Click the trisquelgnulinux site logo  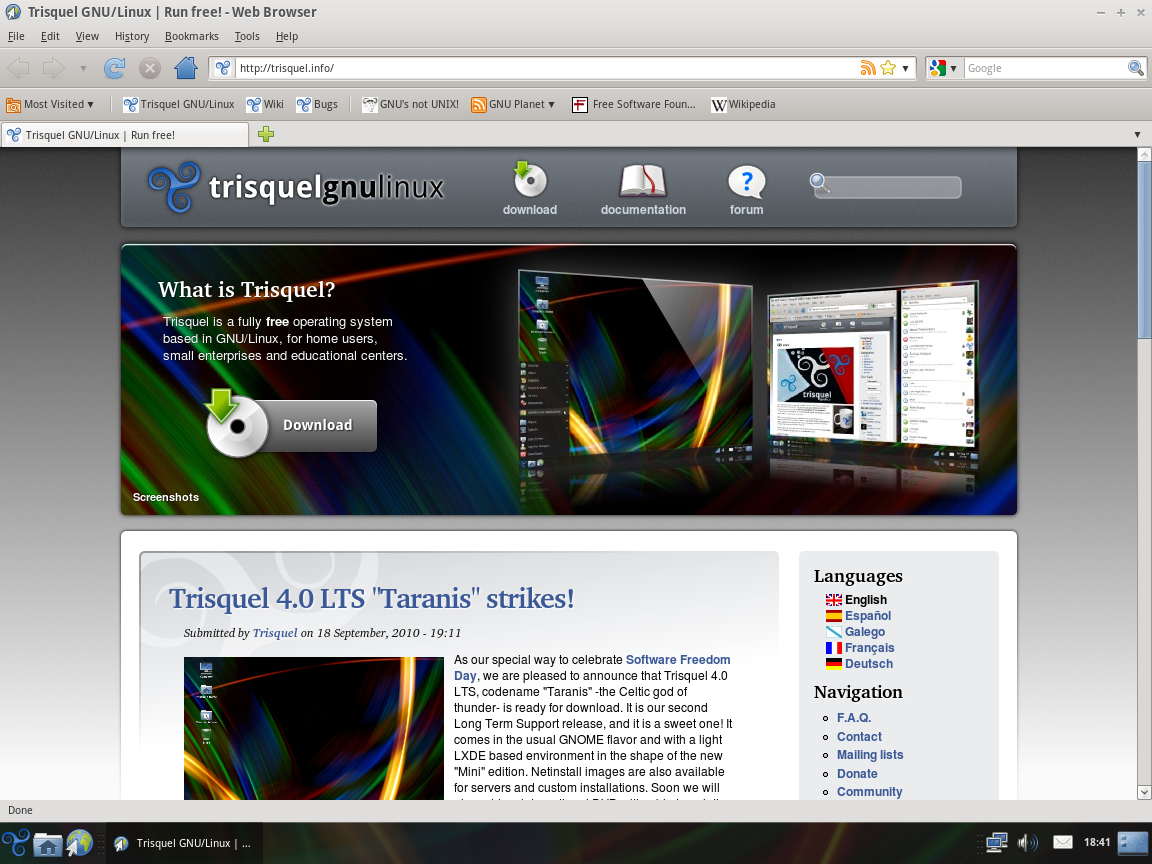click(296, 187)
